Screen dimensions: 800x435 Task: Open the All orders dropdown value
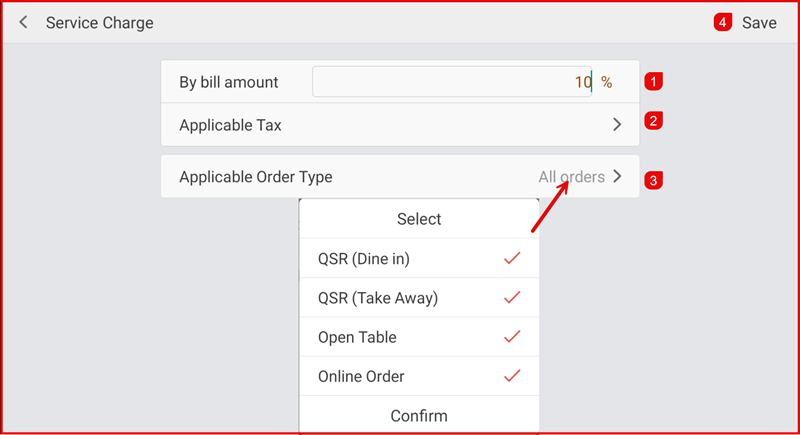(x=571, y=177)
